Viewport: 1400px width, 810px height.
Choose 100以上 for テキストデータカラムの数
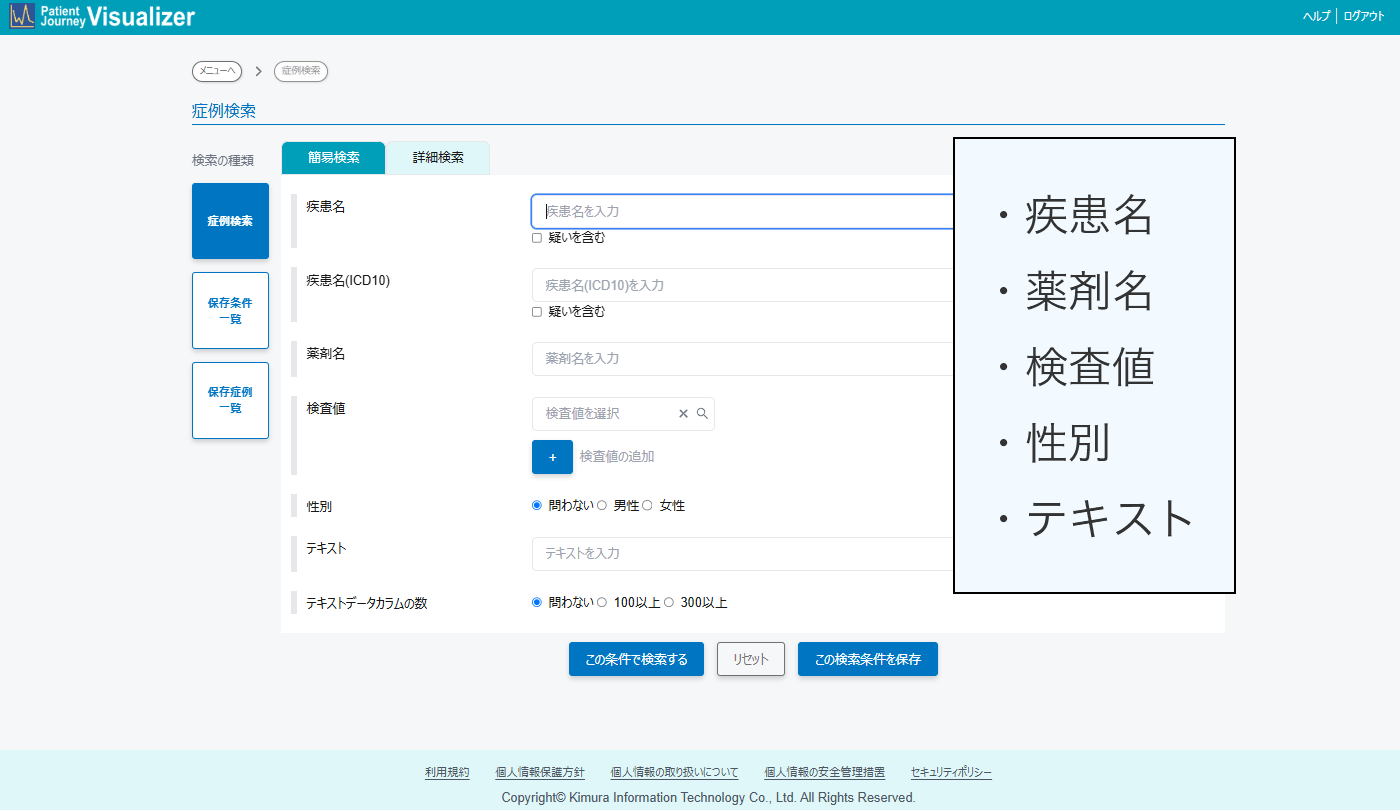(x=602, y=603)
